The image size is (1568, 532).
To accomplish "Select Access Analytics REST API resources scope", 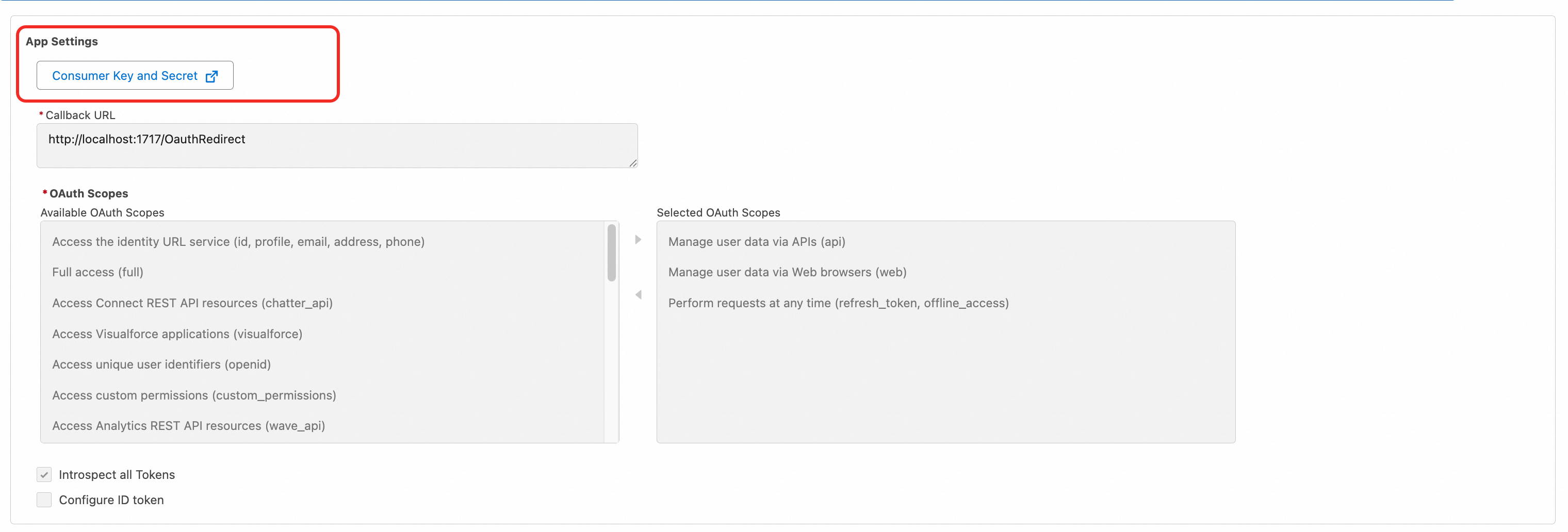I will (x=189, y=425).
